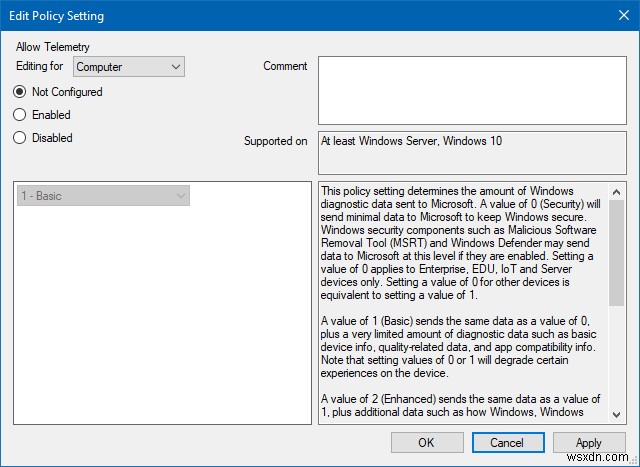Image resolution: width=640 pixels, height=467 pixels.
Task: Click the Editing for label
Action: click(x=40, y=66)
